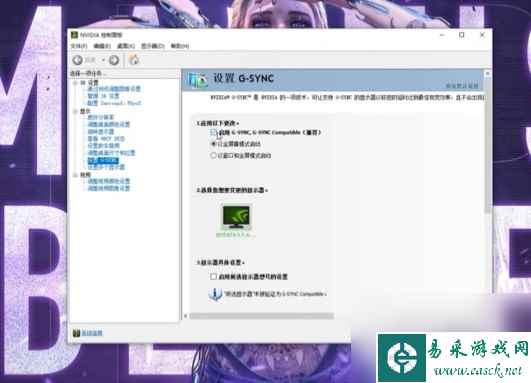531x383 pixels.
Task: Go to the Home page icon
Action: click(134, 60)
